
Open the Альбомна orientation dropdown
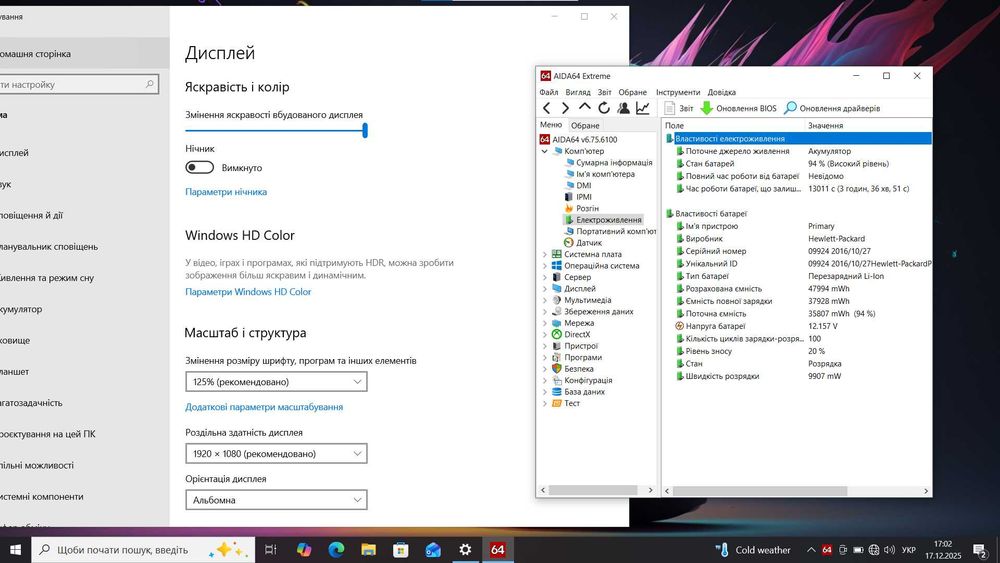[276, 500]
